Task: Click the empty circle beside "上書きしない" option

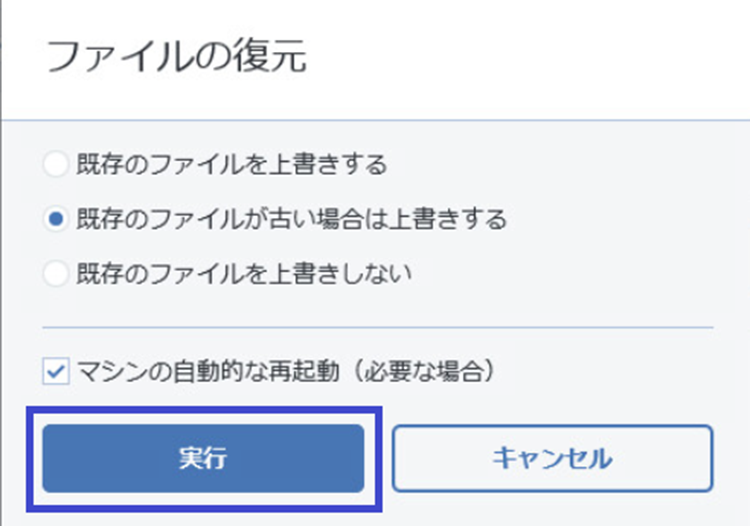Action: click(56, 272)
